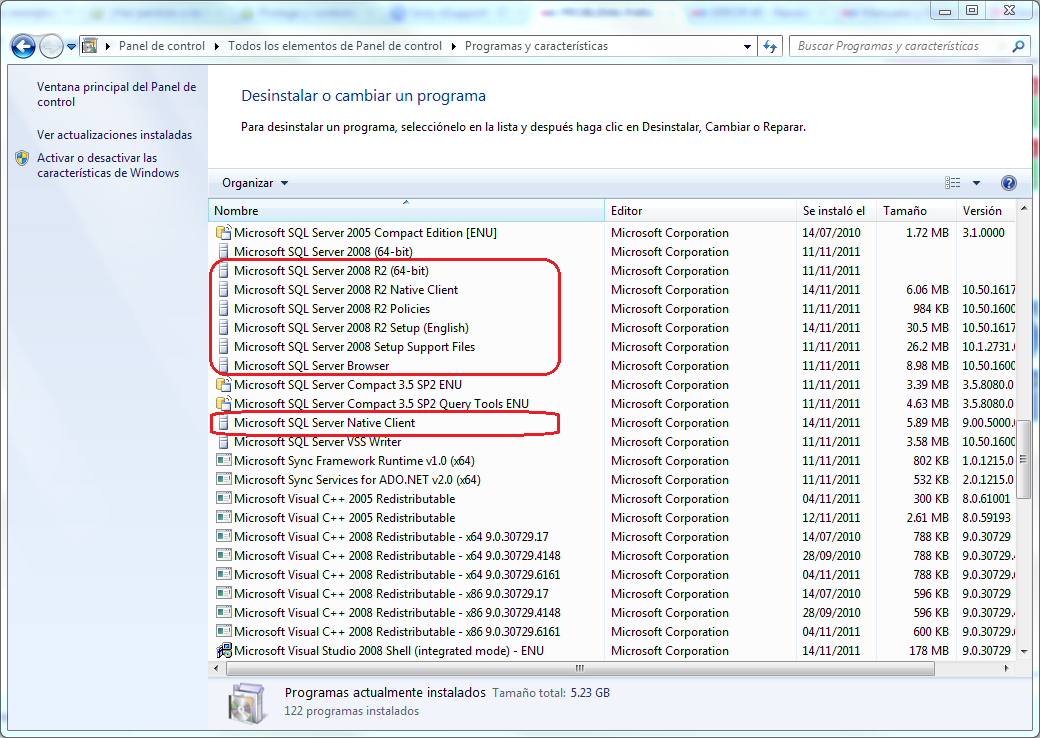Click the vertical scrollbar up arrow
The height and width of the screenshot is (738, 1040).
pos(1024,208)
